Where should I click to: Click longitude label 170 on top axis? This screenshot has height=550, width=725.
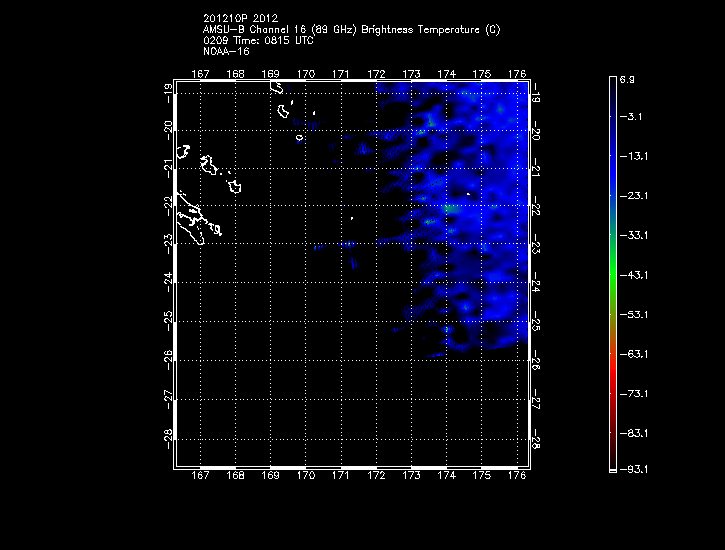tap(305, 74)
